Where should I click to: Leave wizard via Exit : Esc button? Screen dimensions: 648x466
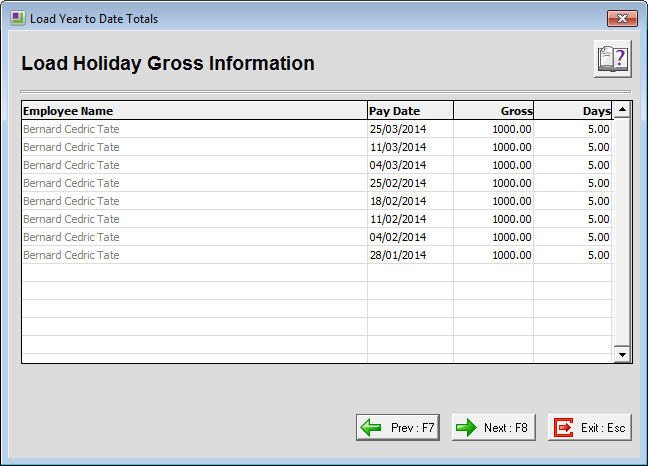point(590,427)
